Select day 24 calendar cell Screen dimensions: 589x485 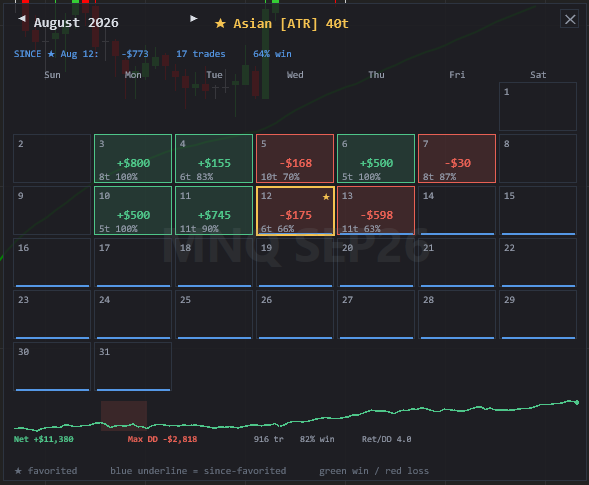coord(133,314)
